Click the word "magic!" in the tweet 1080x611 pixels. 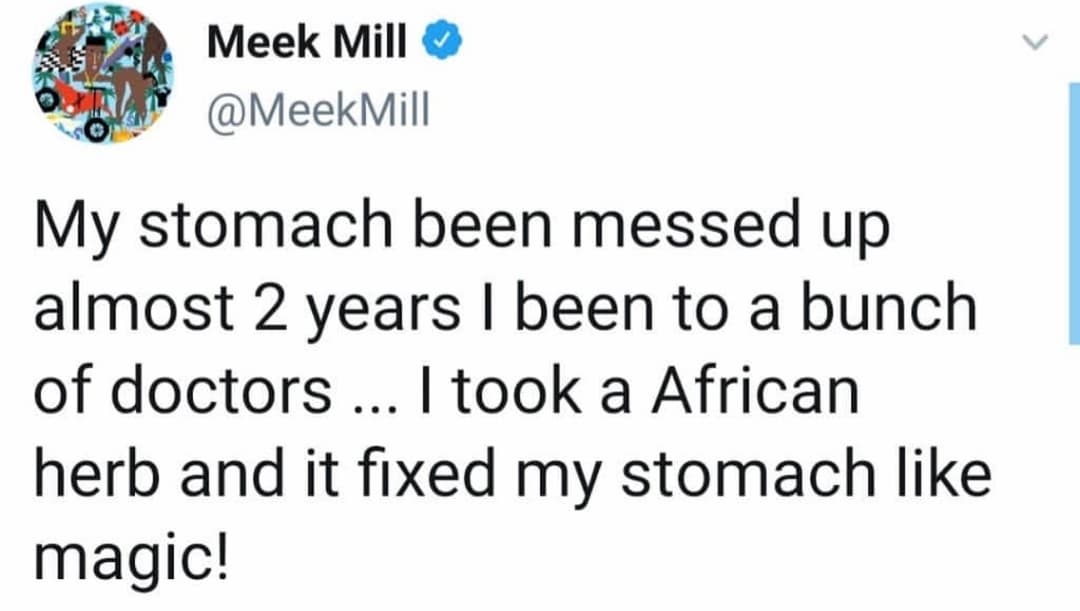(x=130, y=549)
